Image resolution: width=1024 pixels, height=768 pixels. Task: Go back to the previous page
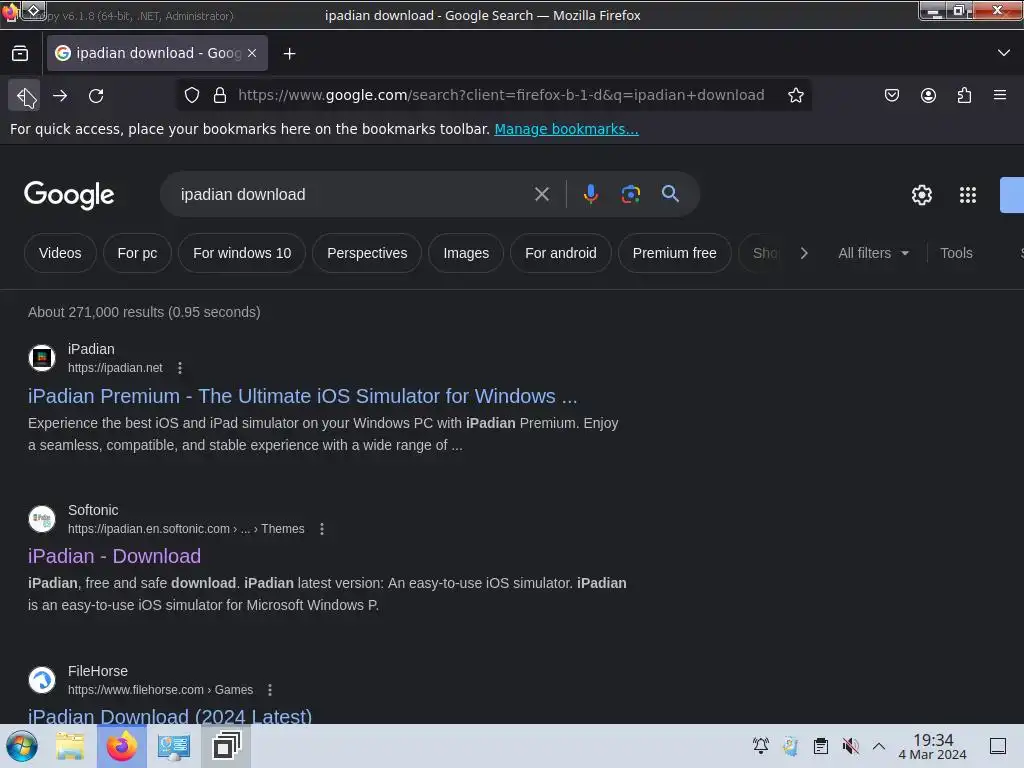pos(24,95)
